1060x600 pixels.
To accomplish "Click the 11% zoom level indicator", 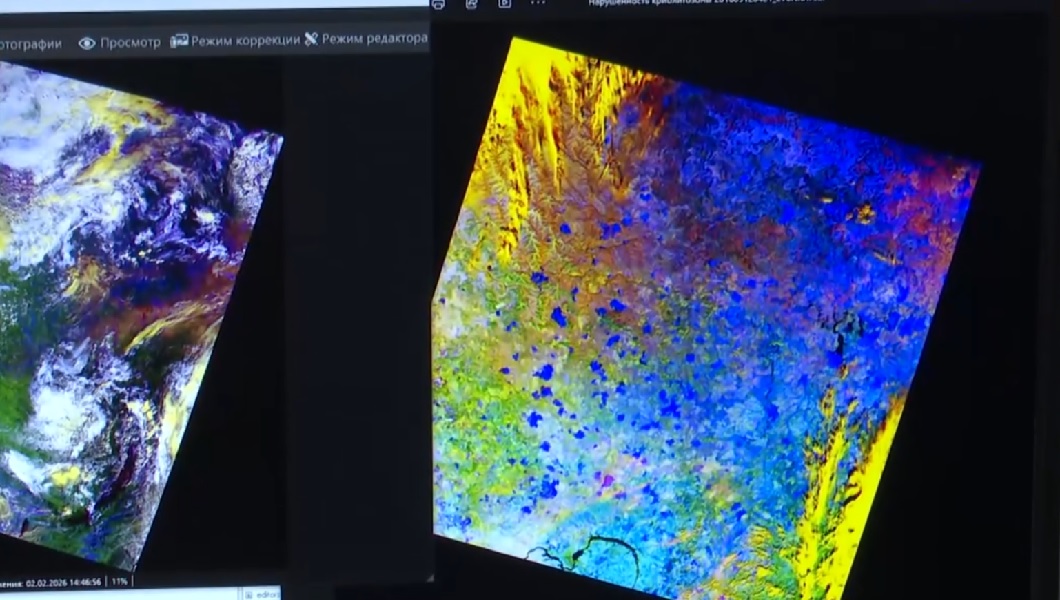I will click(119, 581).
